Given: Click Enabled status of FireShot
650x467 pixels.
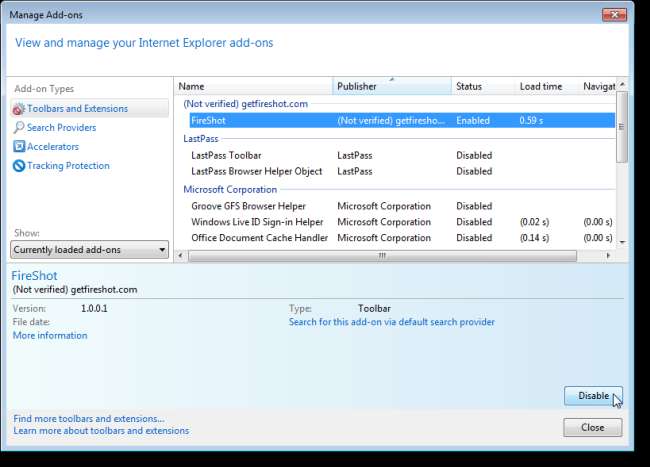Looking at the screenshot, I should tap(473, 121).
